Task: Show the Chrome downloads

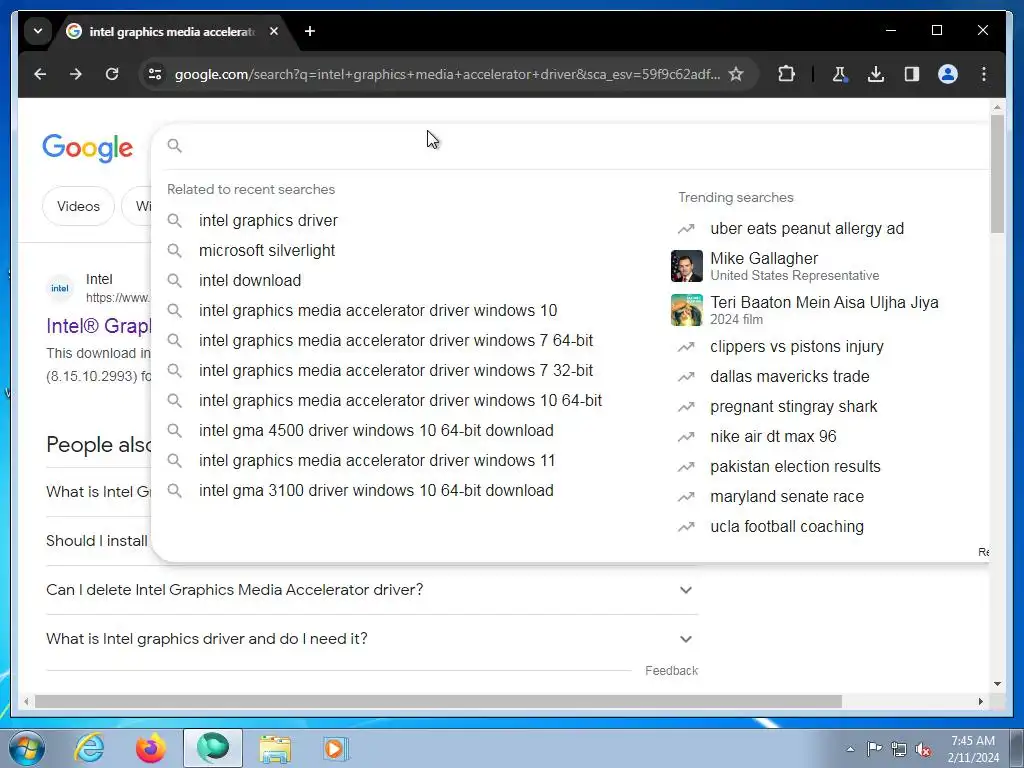Action: tap(876, 74)
